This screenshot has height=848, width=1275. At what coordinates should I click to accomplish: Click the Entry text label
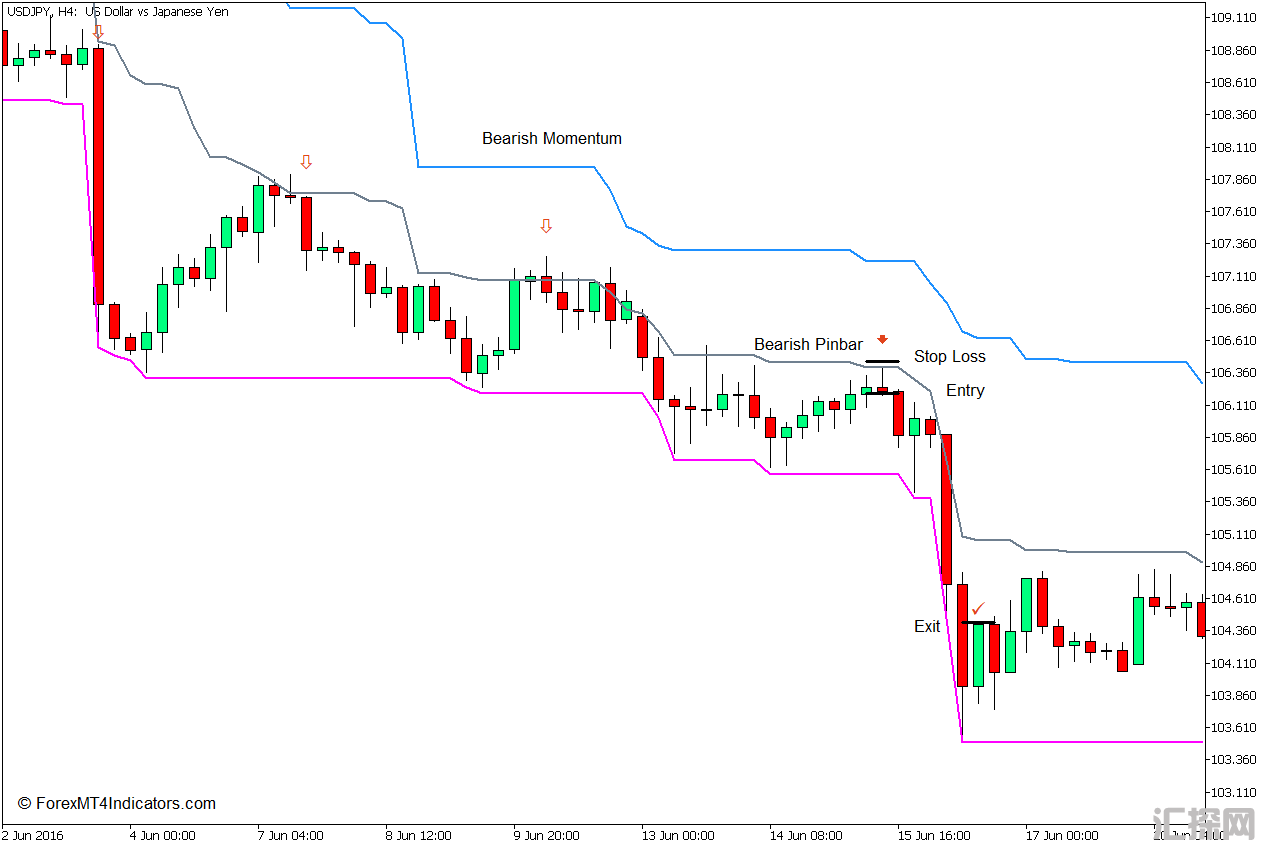click(x=965, y=391)
